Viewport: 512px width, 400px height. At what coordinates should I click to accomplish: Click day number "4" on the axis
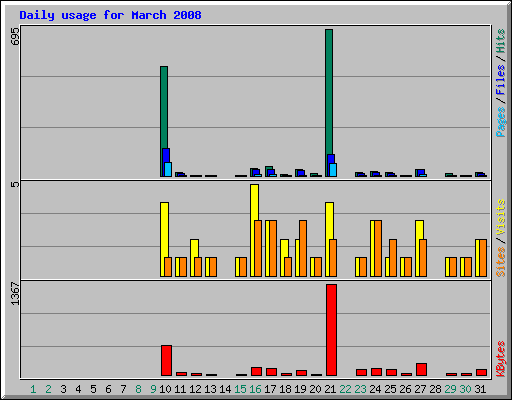(78, 389)
